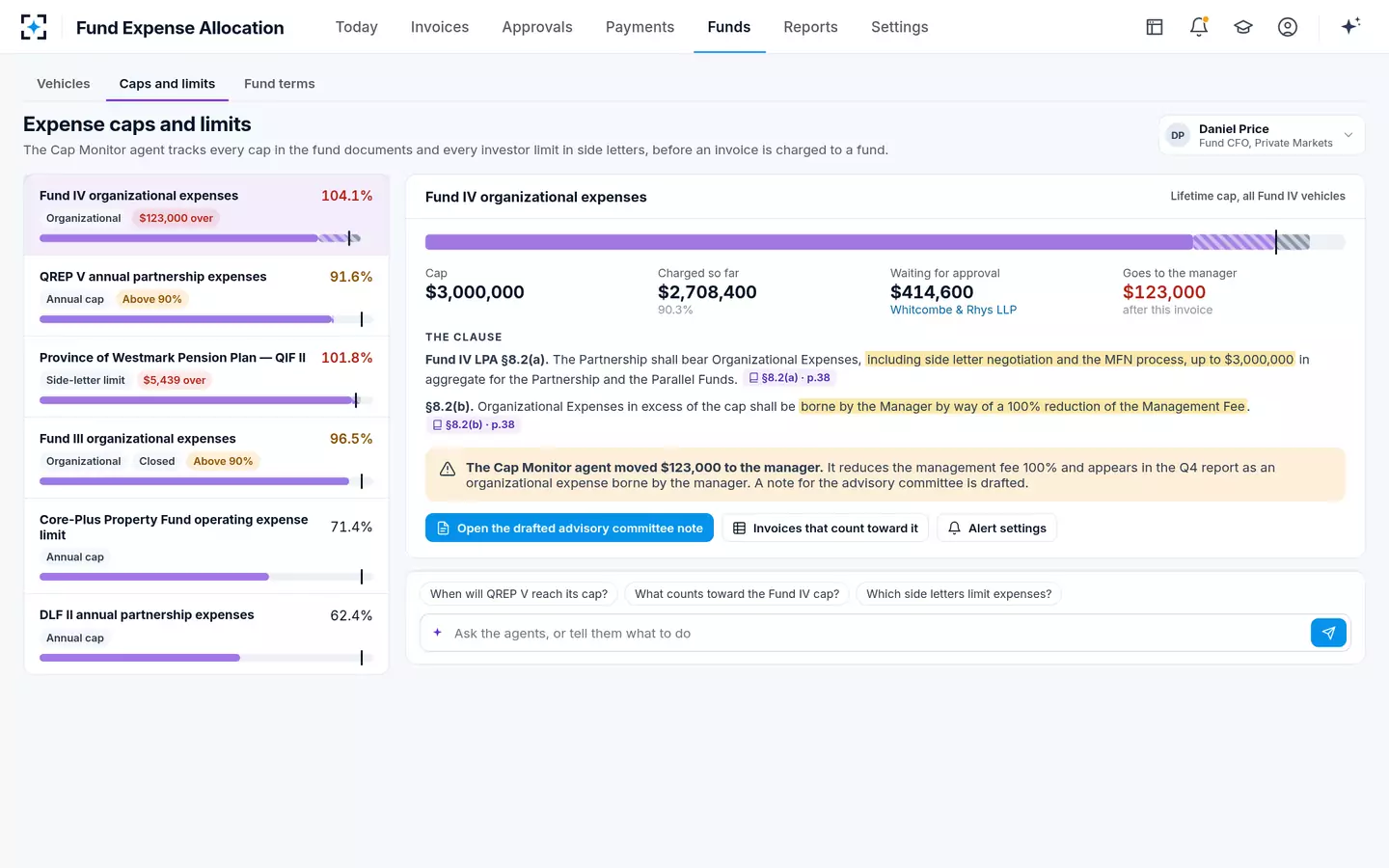Select the DLF II annual partnership expenses card
The width and height of the screenshot is (1389, 868).
pyautogui.click(x=206, y=634)
